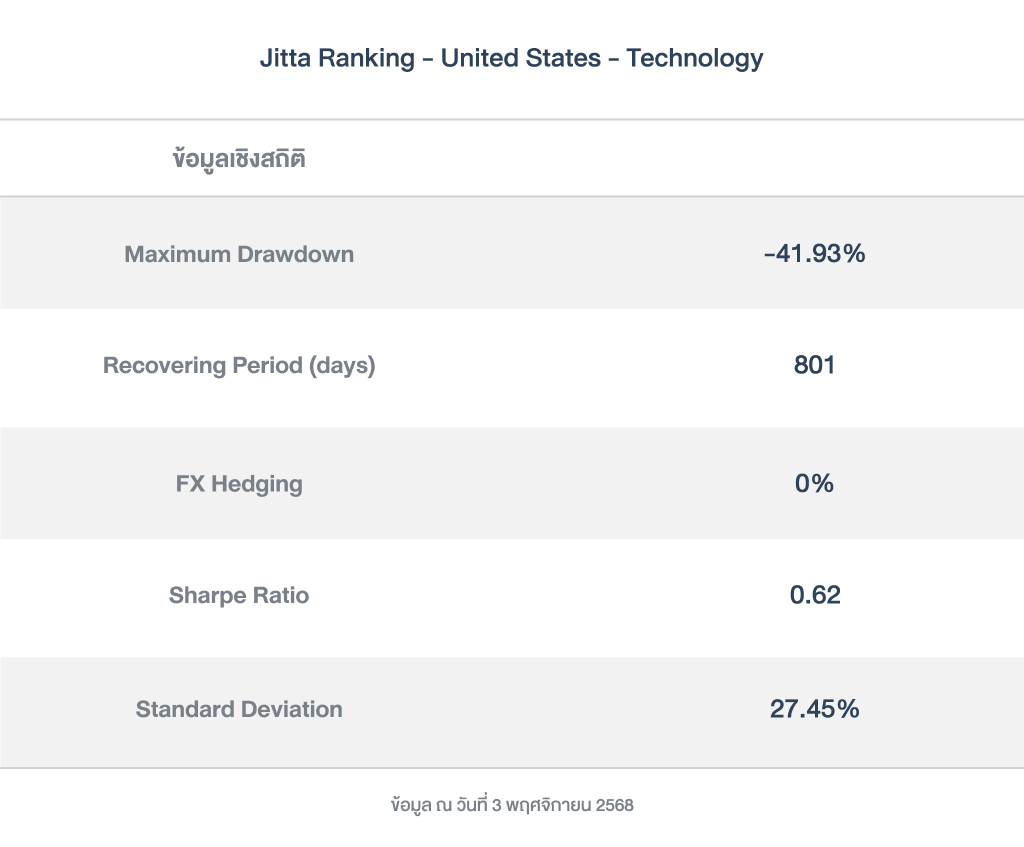
Task: Select the 27.45% standard deviation value
Action: tap(814, 710)
